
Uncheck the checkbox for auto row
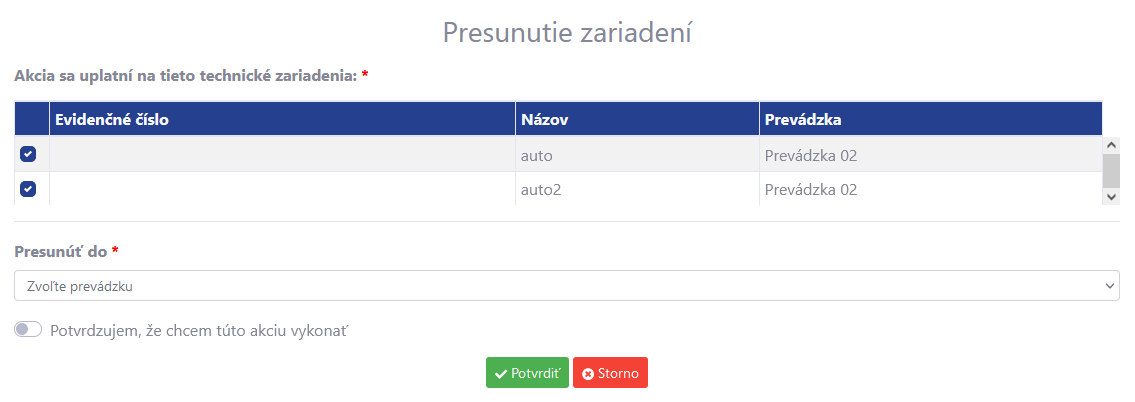click(x=28, y=154)
